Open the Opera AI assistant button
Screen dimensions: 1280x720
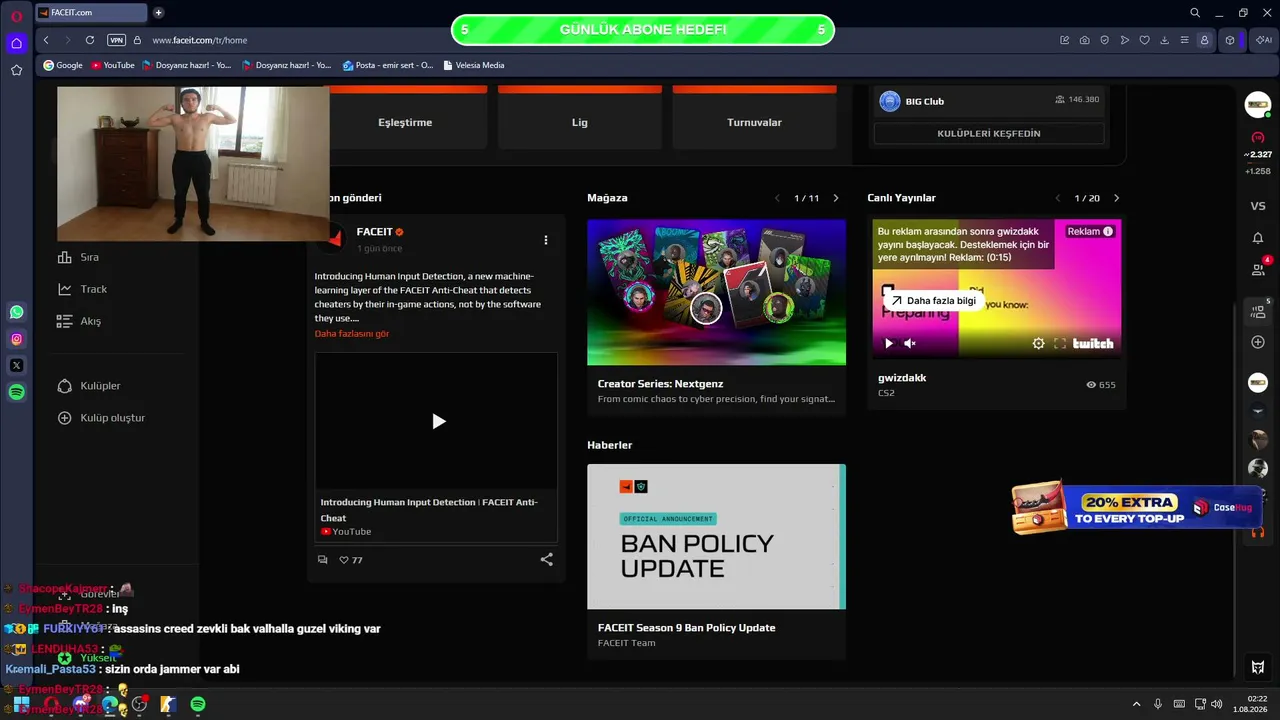(1264, 40)
